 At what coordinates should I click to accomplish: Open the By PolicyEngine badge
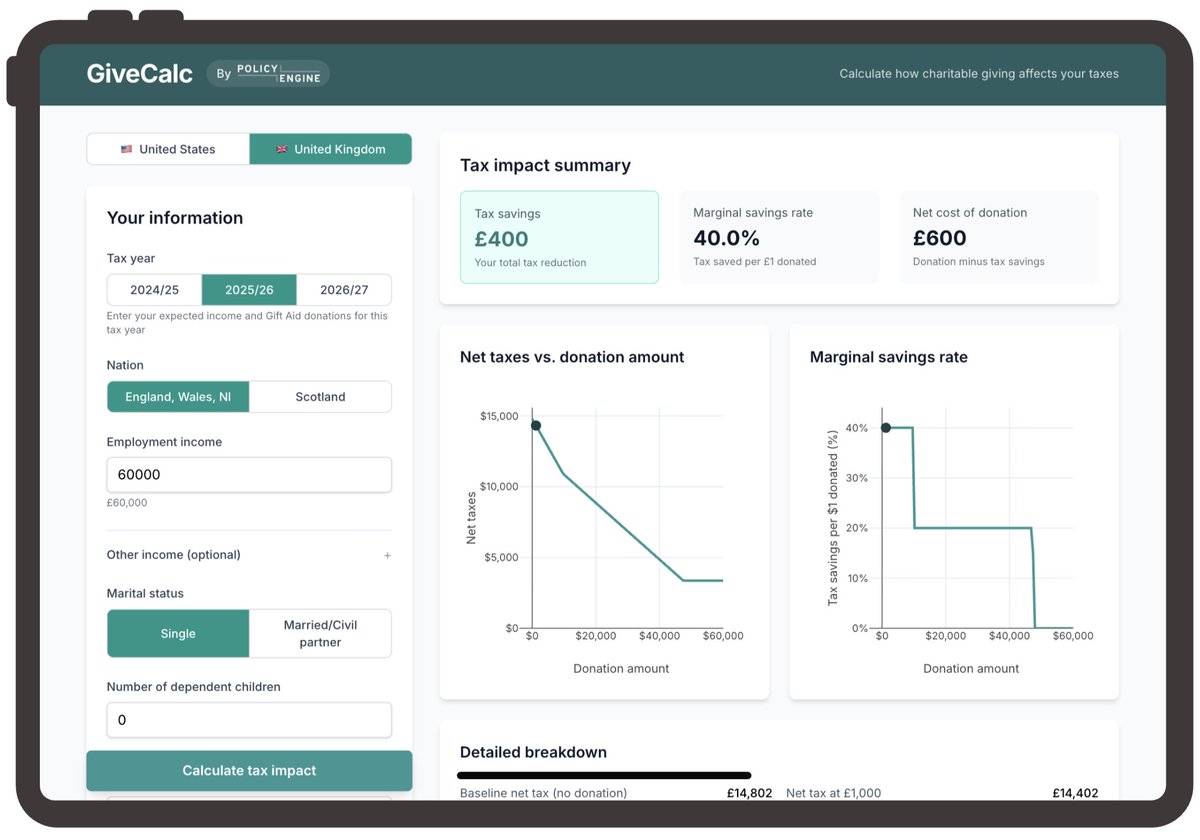coord(268,73)
